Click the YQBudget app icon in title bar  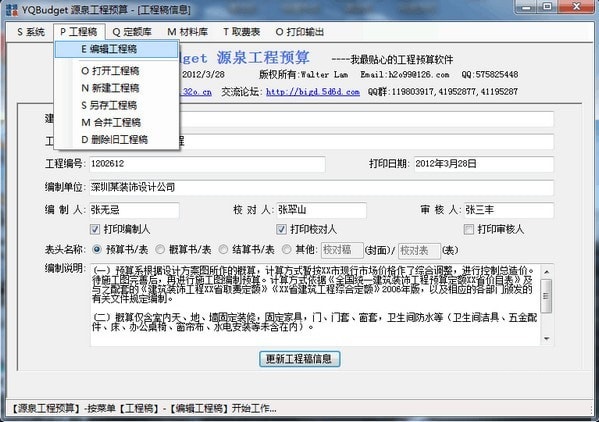[12, 10]
